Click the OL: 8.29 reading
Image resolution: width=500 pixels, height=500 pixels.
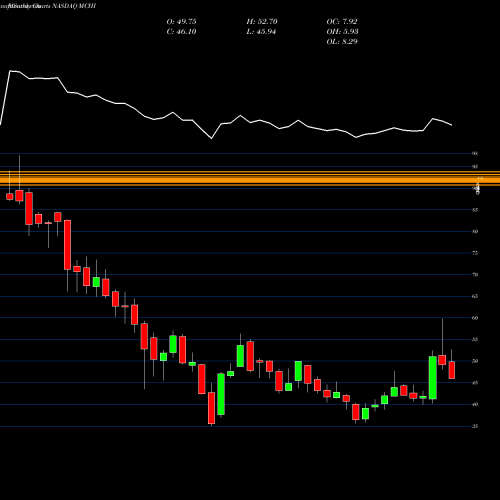342,42
